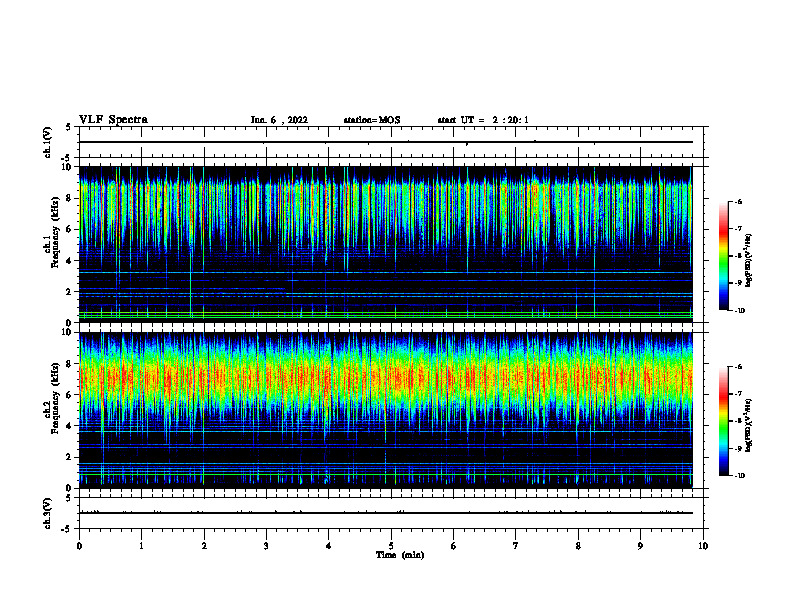This screenshot has width=792, height=612.
Task: Click the "VLF Spectra" plot title
Action: (113, 120)
